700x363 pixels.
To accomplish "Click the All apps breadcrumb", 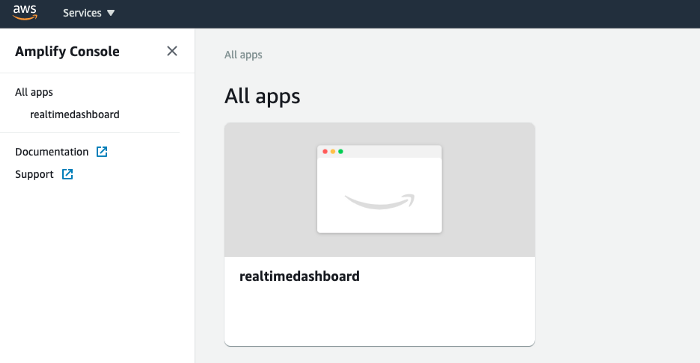I will [243, 55].
